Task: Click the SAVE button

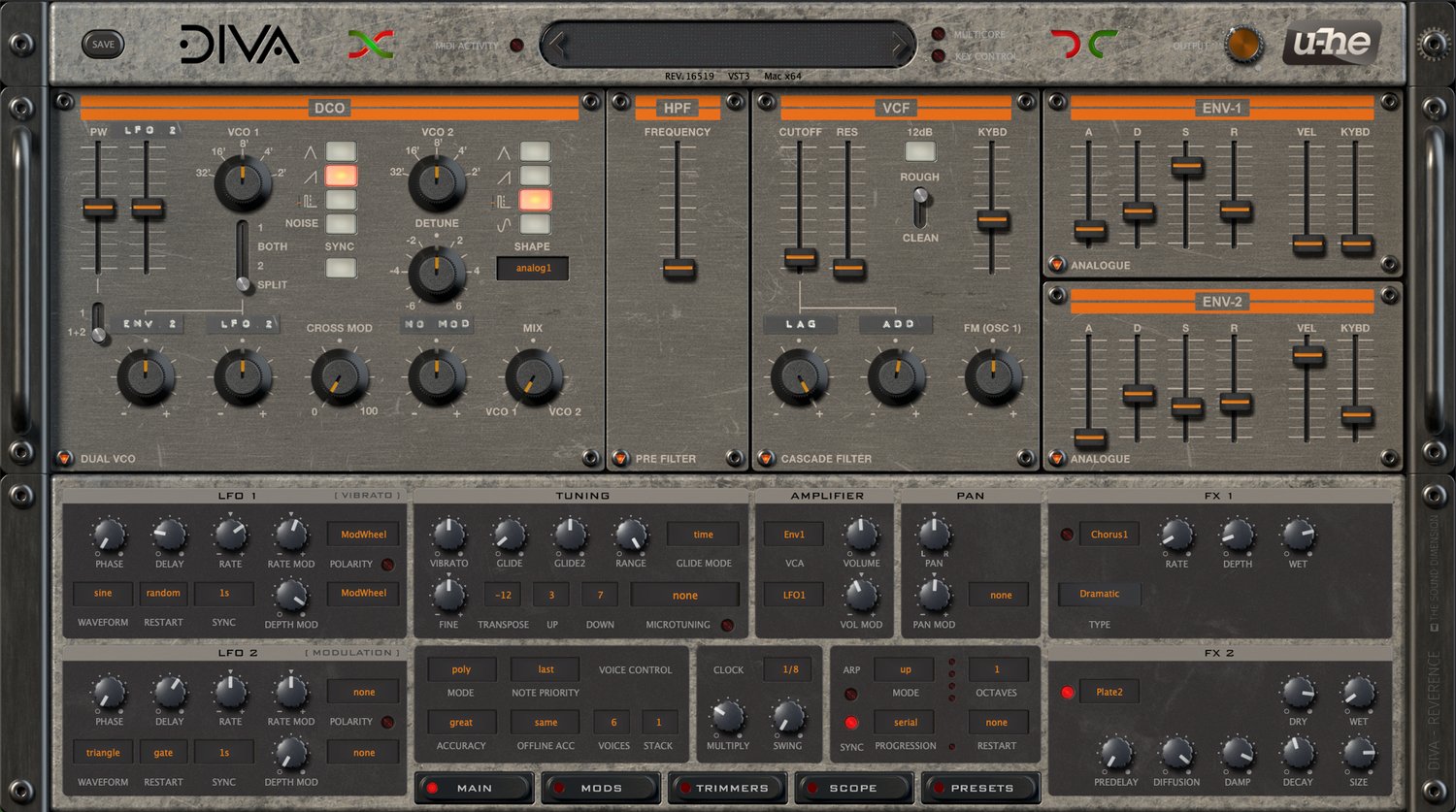Action: click(103, 44)
